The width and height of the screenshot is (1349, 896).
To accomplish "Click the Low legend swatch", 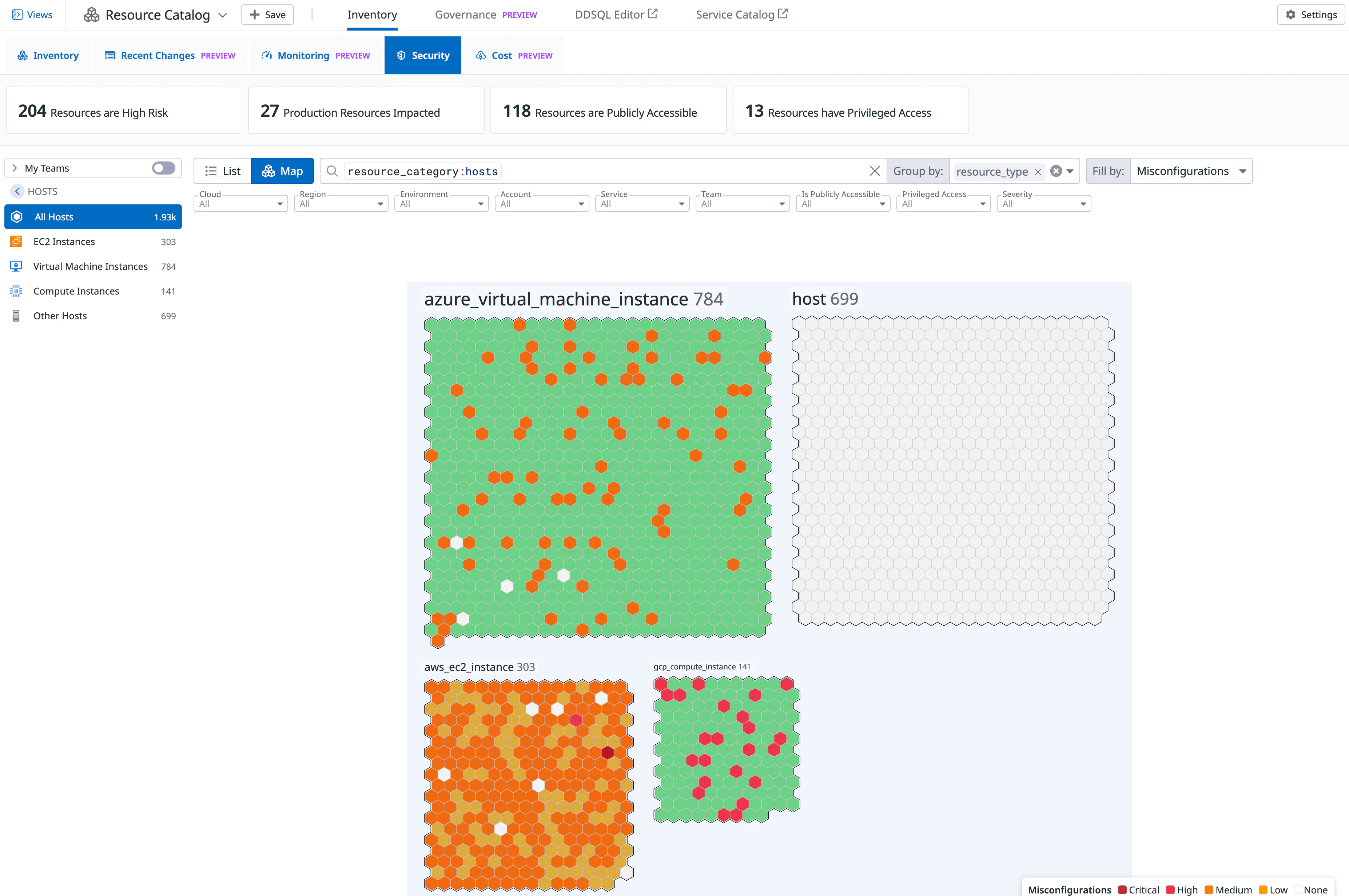I will point(1263,890).
